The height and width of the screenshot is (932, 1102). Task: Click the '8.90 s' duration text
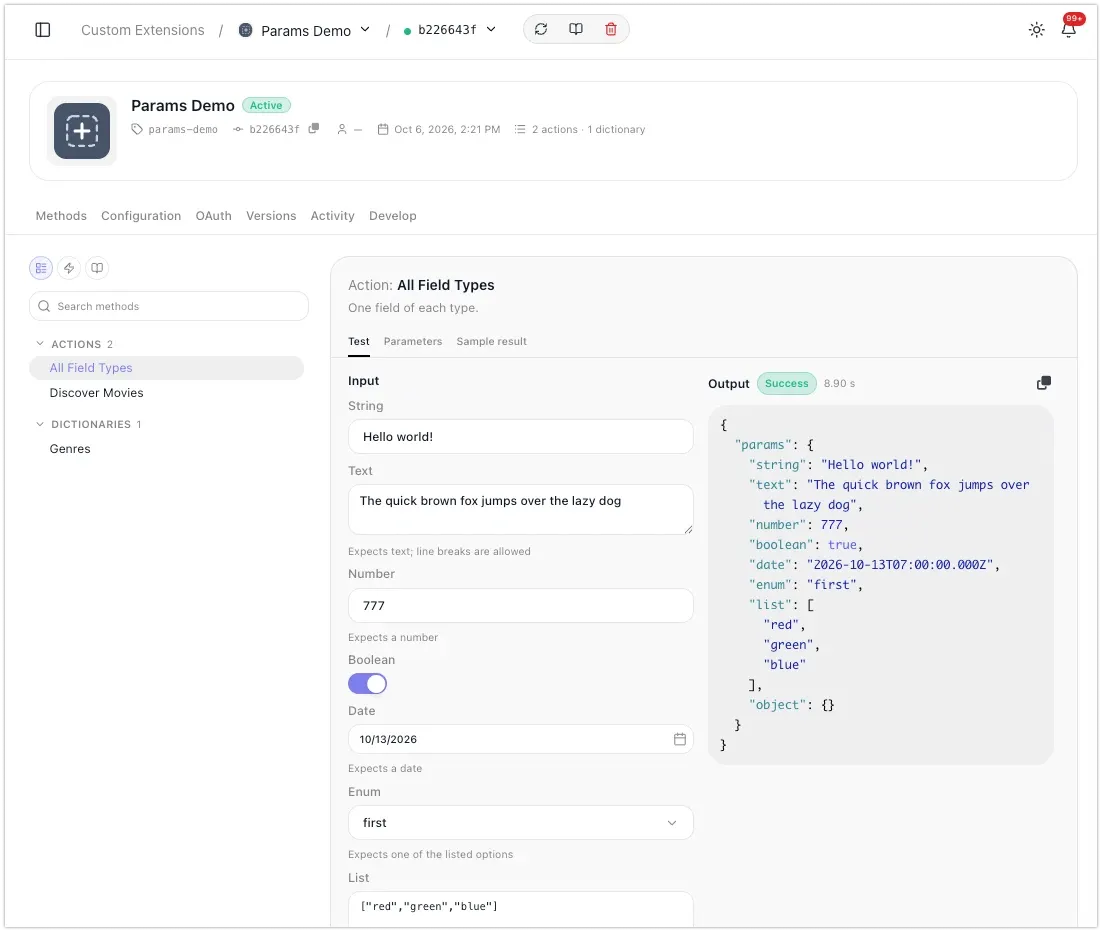(x=839, y=384)
